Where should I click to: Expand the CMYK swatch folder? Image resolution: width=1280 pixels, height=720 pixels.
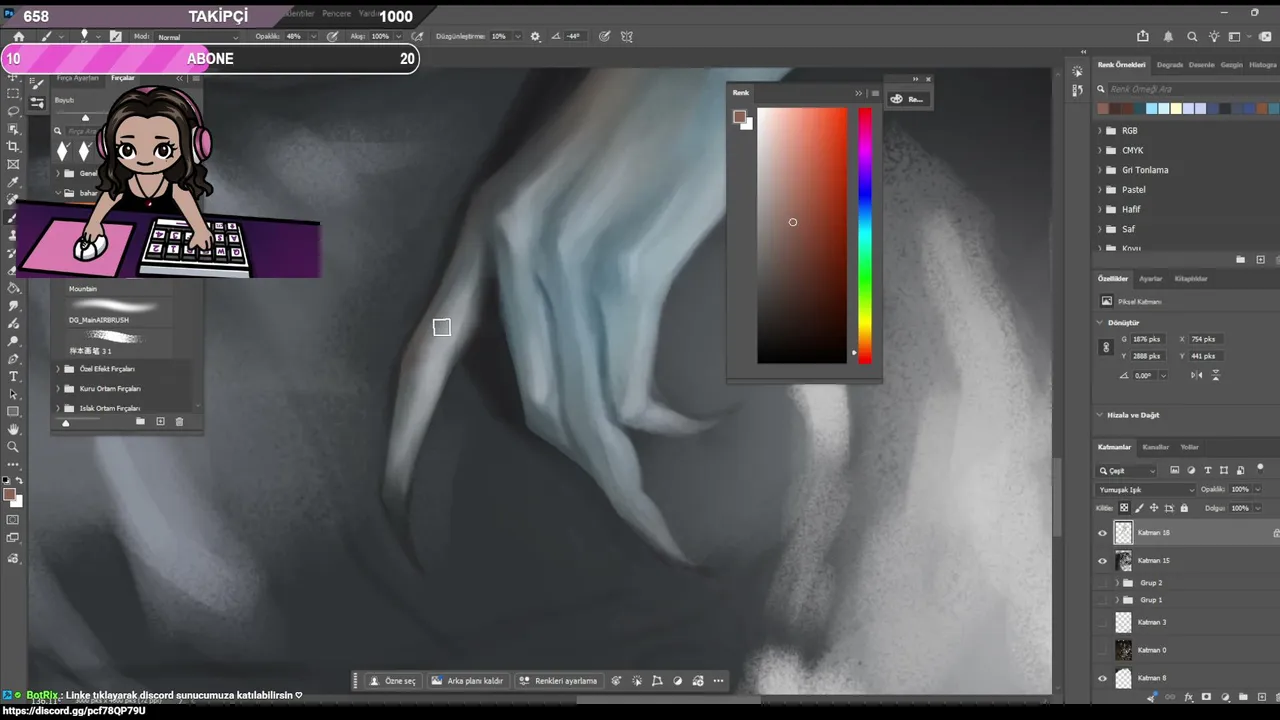tap(1100, 151)
